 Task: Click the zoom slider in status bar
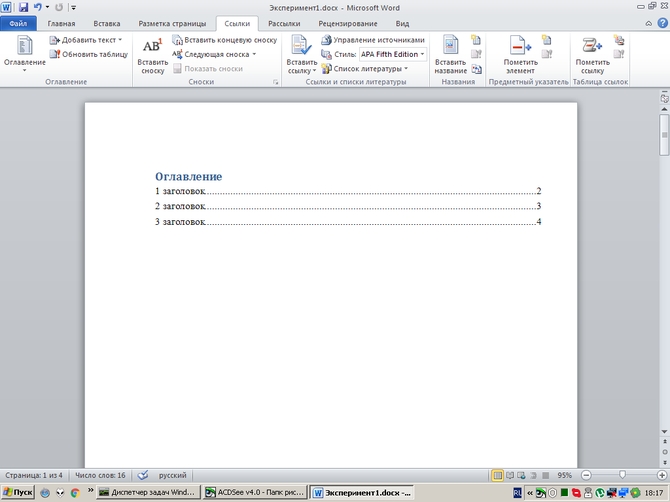622,475
